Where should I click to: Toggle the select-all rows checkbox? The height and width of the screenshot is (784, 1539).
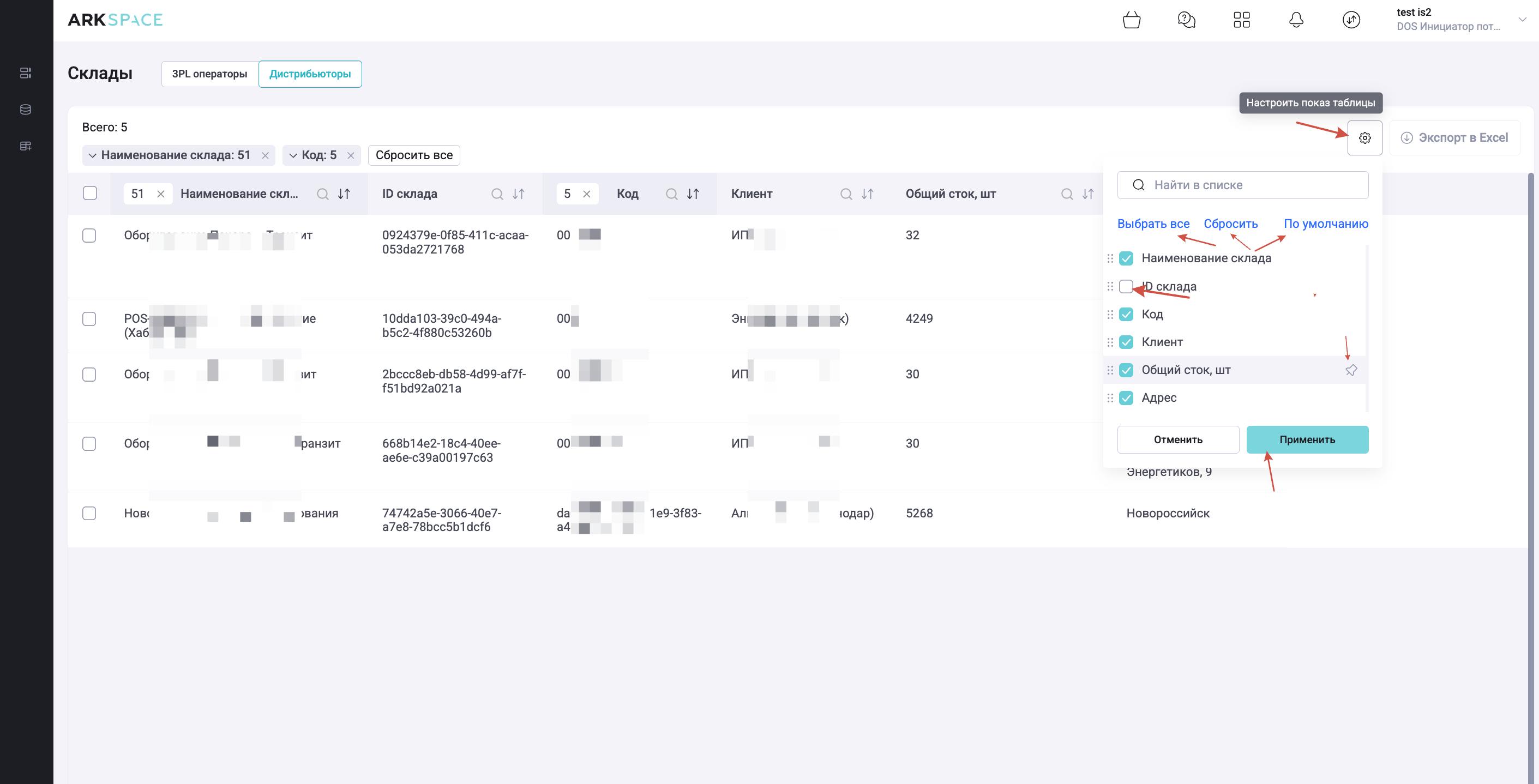[89, 194]
